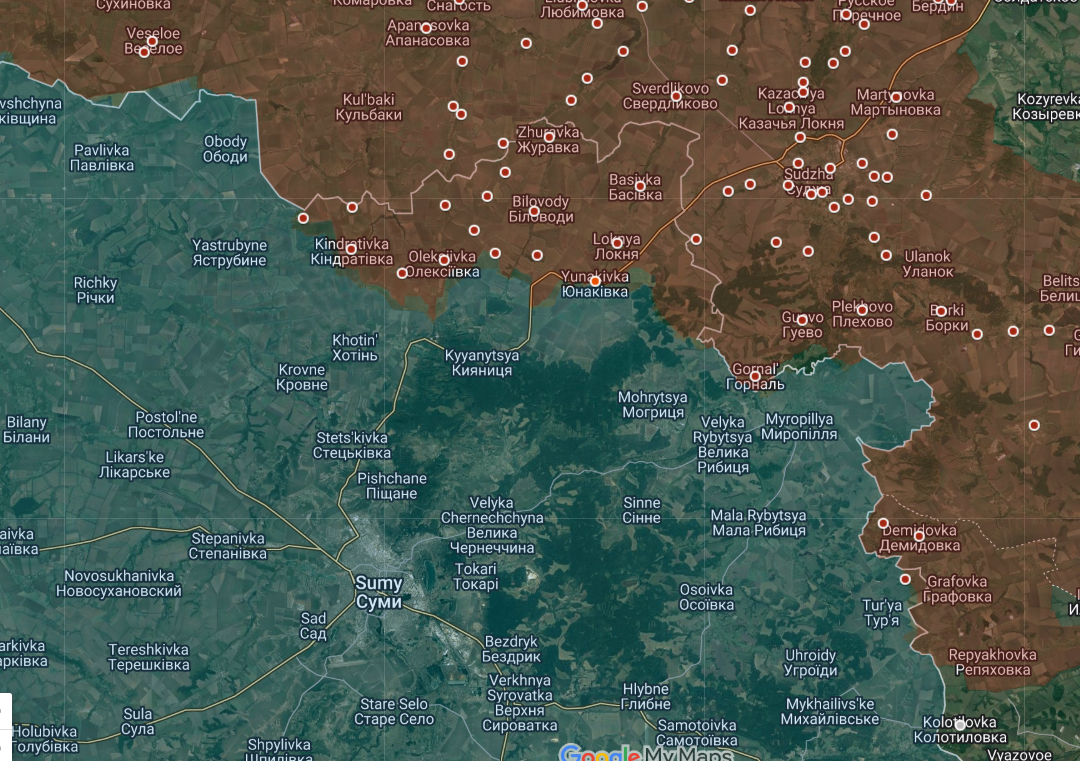This screenshot has height=761, width=1080.
Task: Click the Mohrytsya label
Action: pyautogui.click(x=652, y=405)
